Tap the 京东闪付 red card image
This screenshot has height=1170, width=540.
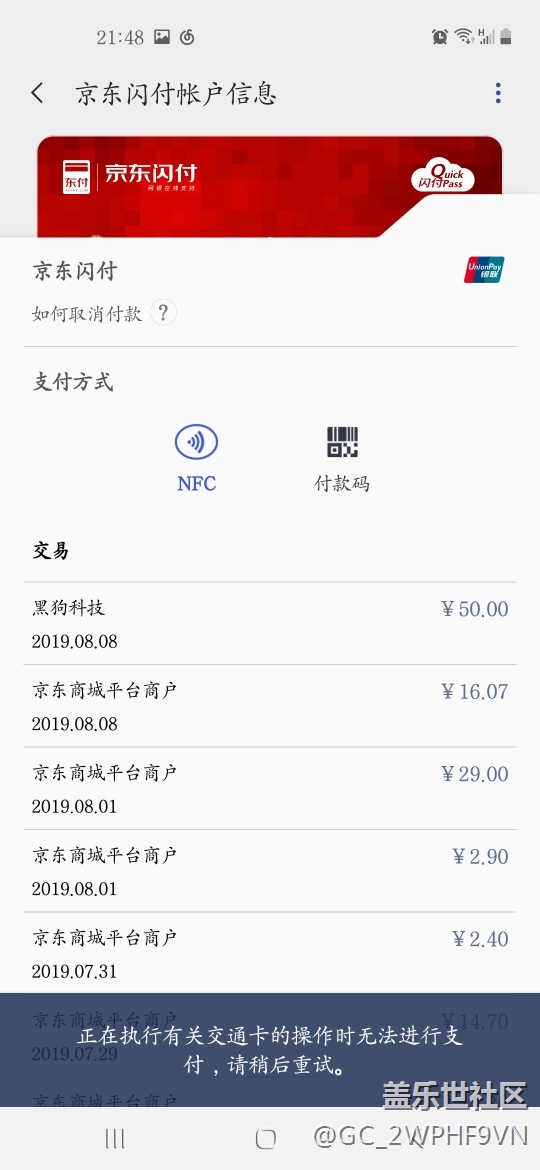269,186
